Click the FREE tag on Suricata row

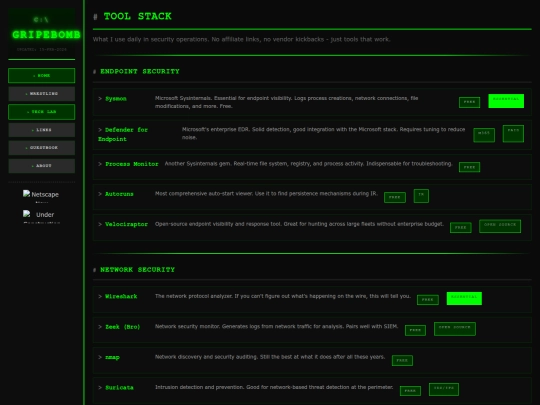(410, 391)
